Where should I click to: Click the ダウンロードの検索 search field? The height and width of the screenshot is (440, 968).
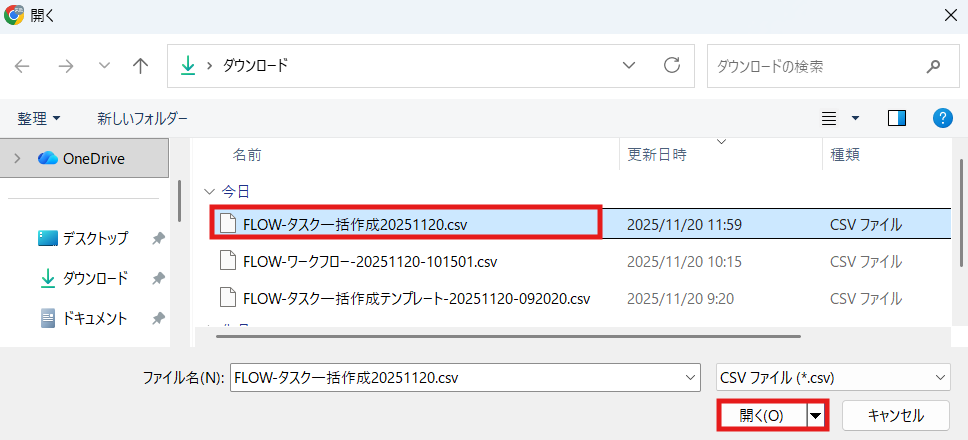tap(815, 66)
